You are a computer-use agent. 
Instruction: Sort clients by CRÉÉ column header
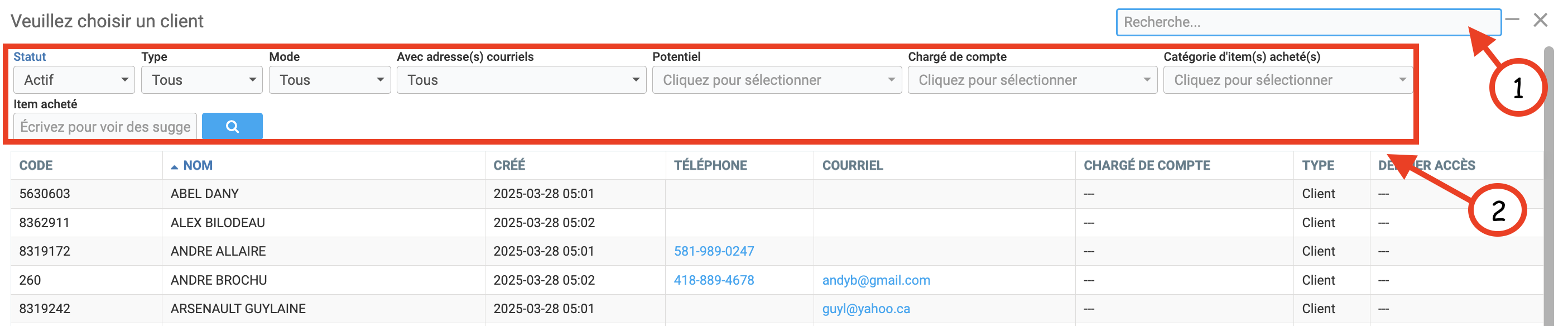(509, 166)
